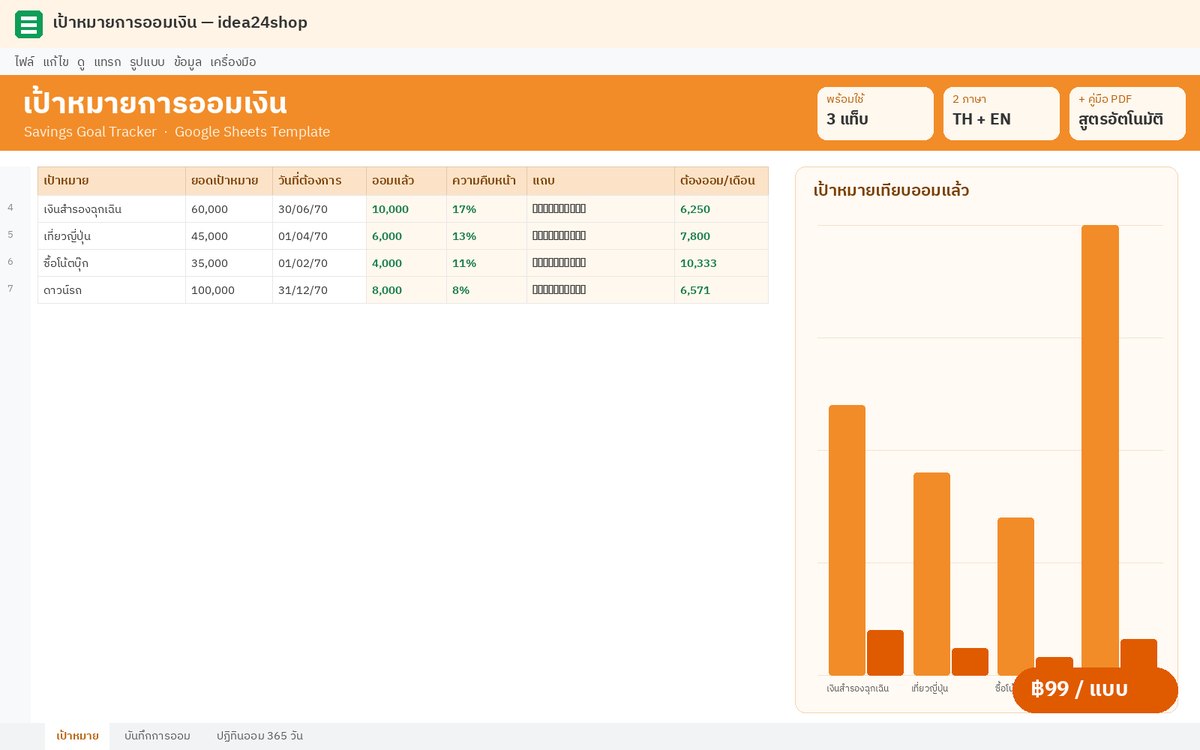
Task: Click the green Sheets logo icon
Action: [x=29, y=24]
